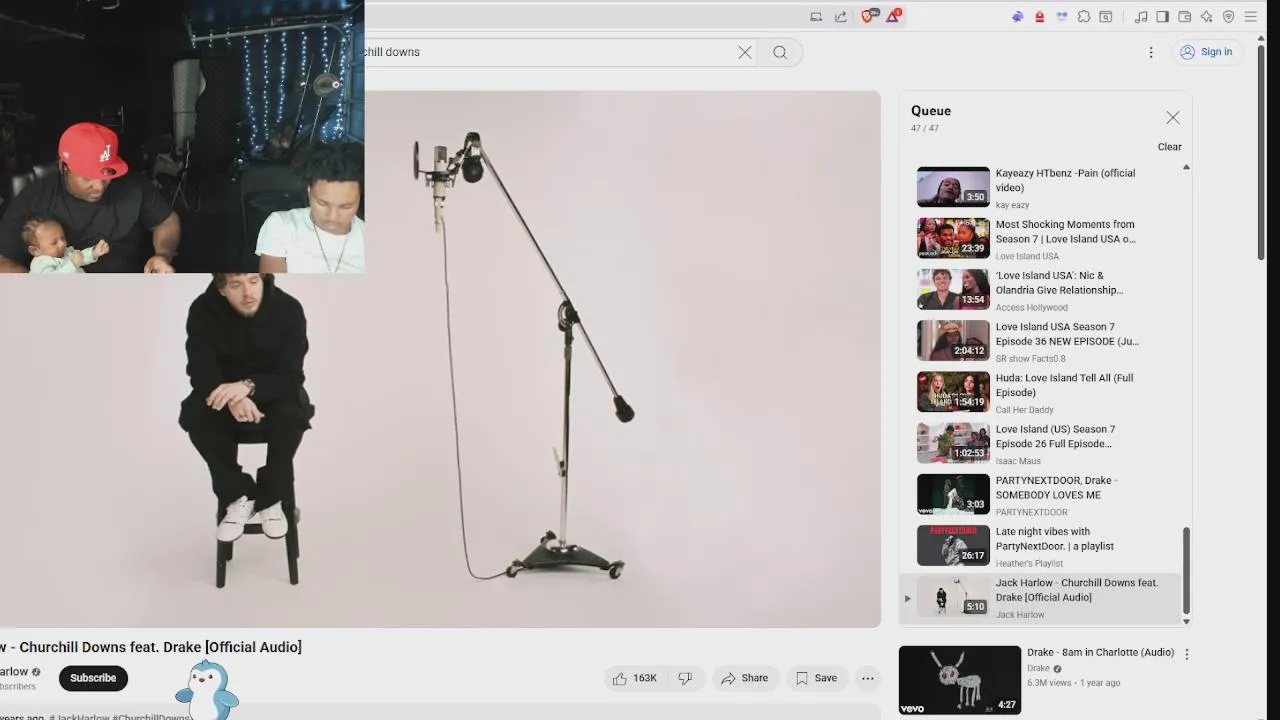The height and width of the screenshot is (720, 1280).
Task: Open Brave Shields lion icon
Action: tap(868, 16)
